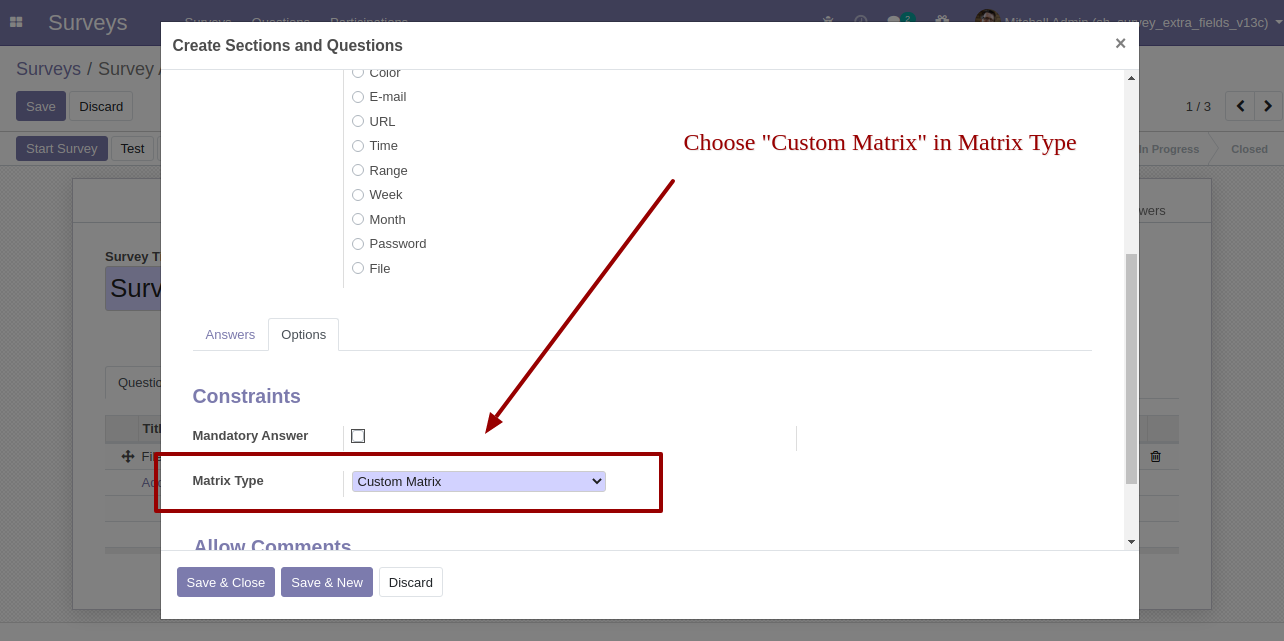Image resolution: width=1284 pixels, height=641 pixels.
Task: Click the Save & New button
Action: (x=327, y=582)
